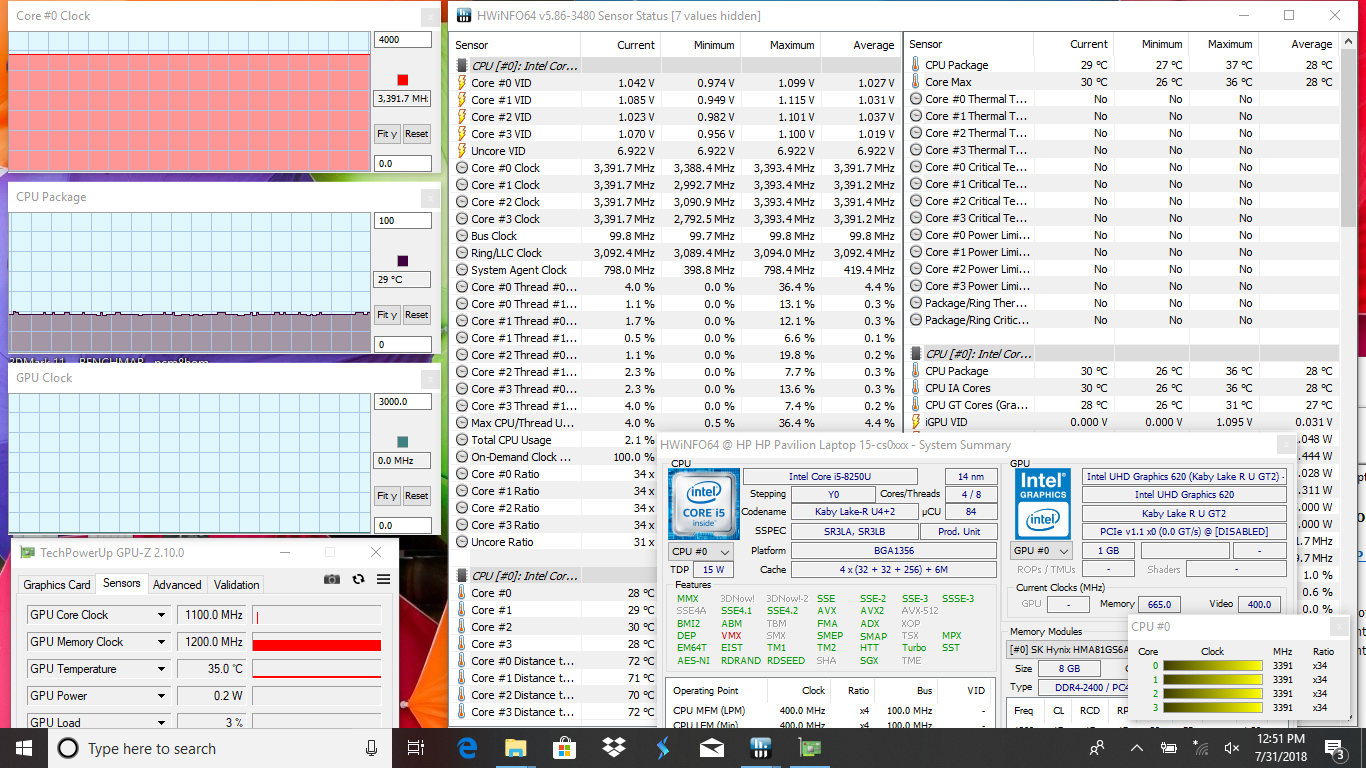This screenshot has height=768, width=1366.
Task: Select the CPU IA Cores temperature row
Action: click(1122, 388)
